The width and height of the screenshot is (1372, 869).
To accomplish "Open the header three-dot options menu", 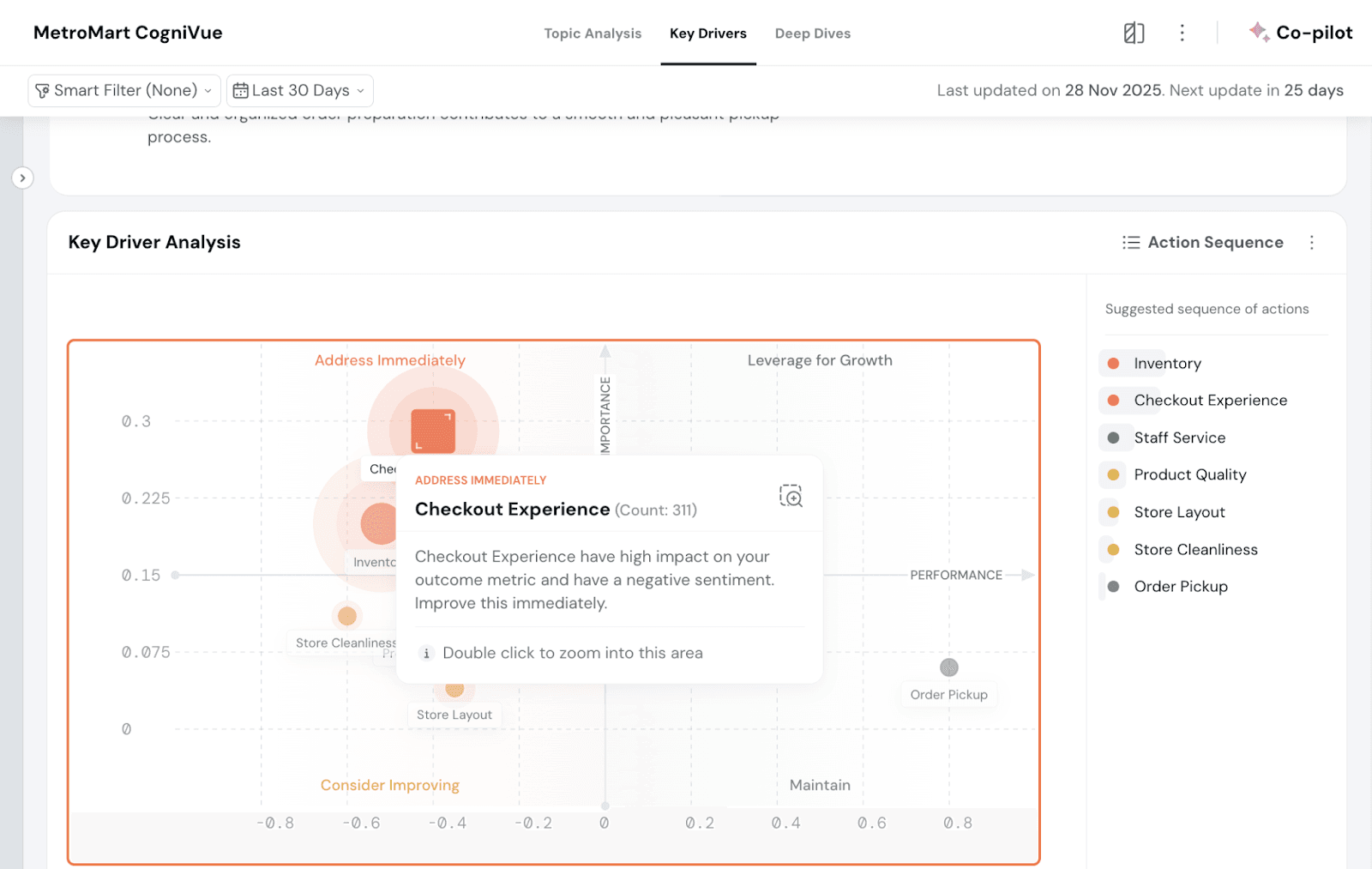I will click(x=1182, y=33).
